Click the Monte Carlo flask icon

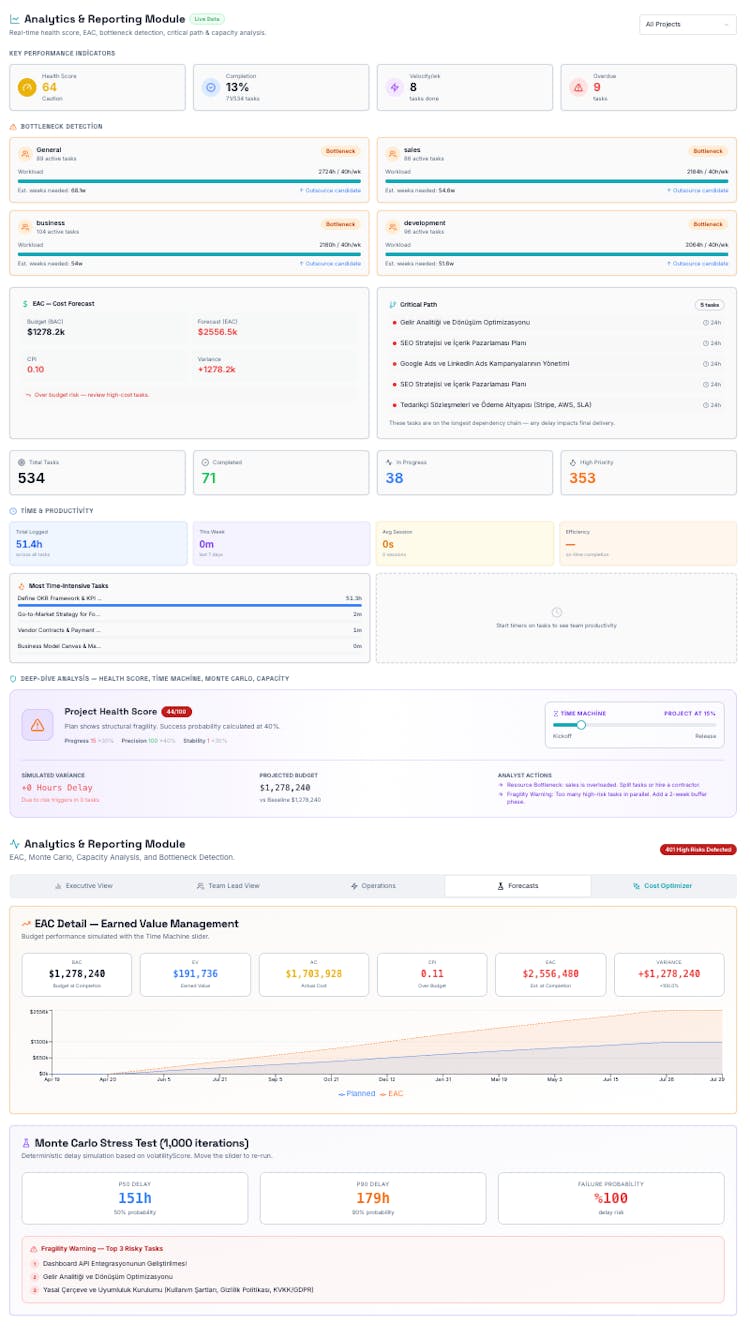tap(27, 1143)
